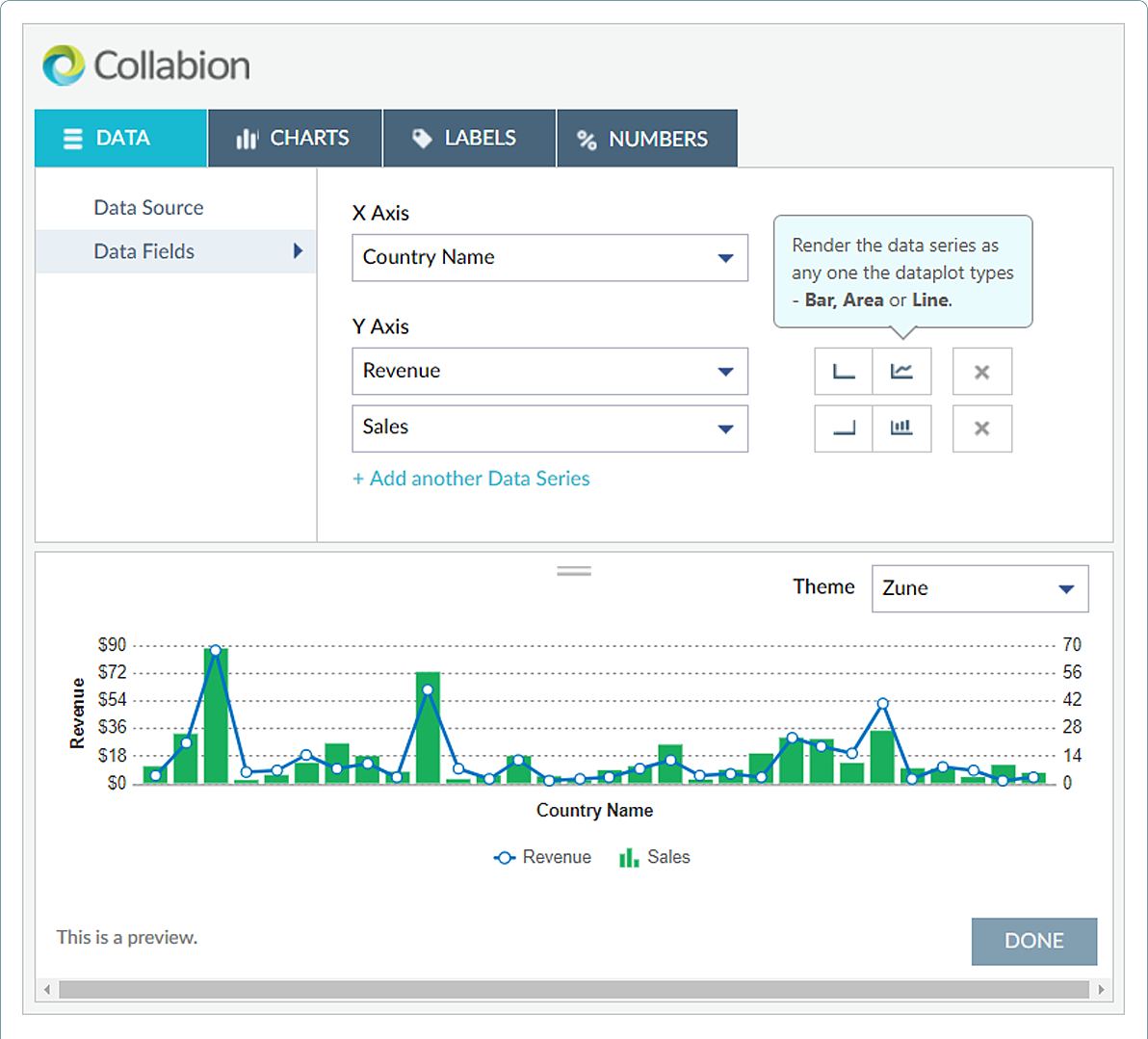Open the Numbers tab
Image resolution: width=1148 pixels, height=1039 pixels.
(x=646, y=138)
